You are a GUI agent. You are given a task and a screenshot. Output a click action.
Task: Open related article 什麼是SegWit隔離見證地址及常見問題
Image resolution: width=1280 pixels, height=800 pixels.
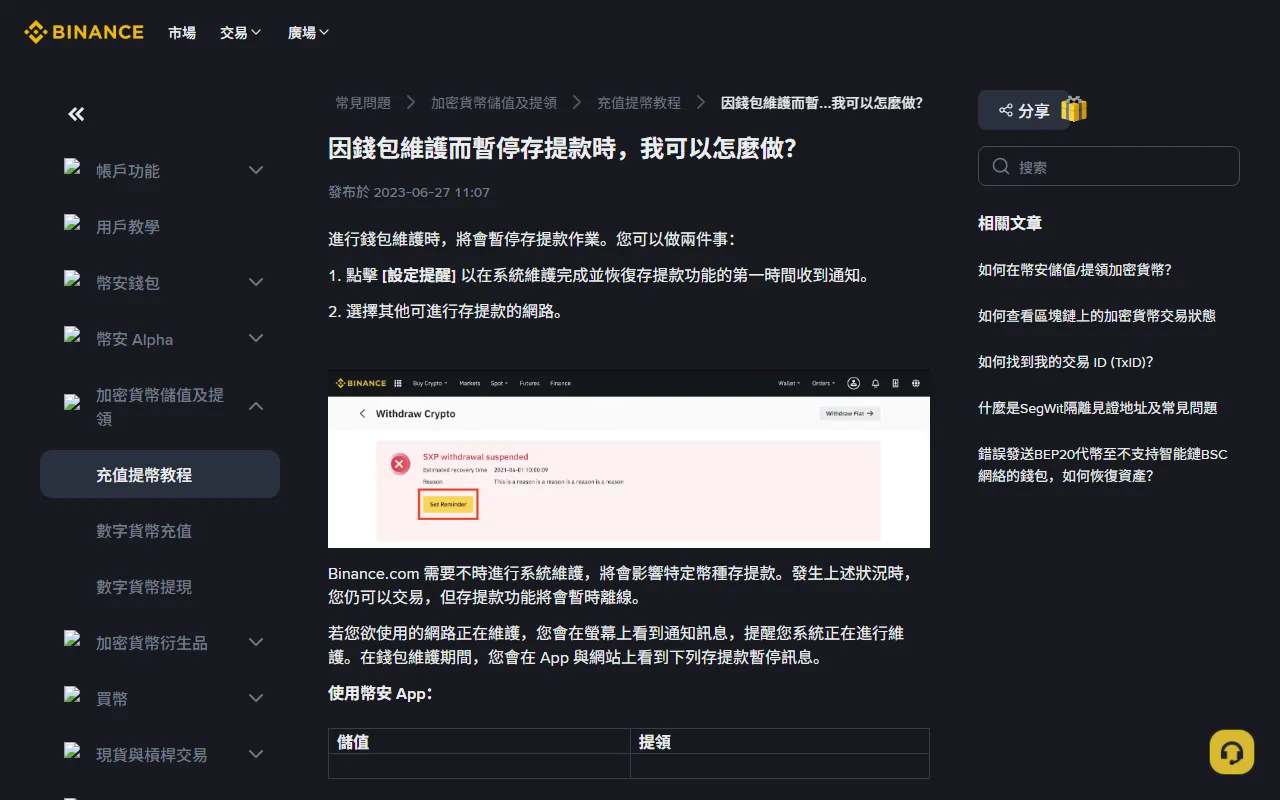point(1098,408)
